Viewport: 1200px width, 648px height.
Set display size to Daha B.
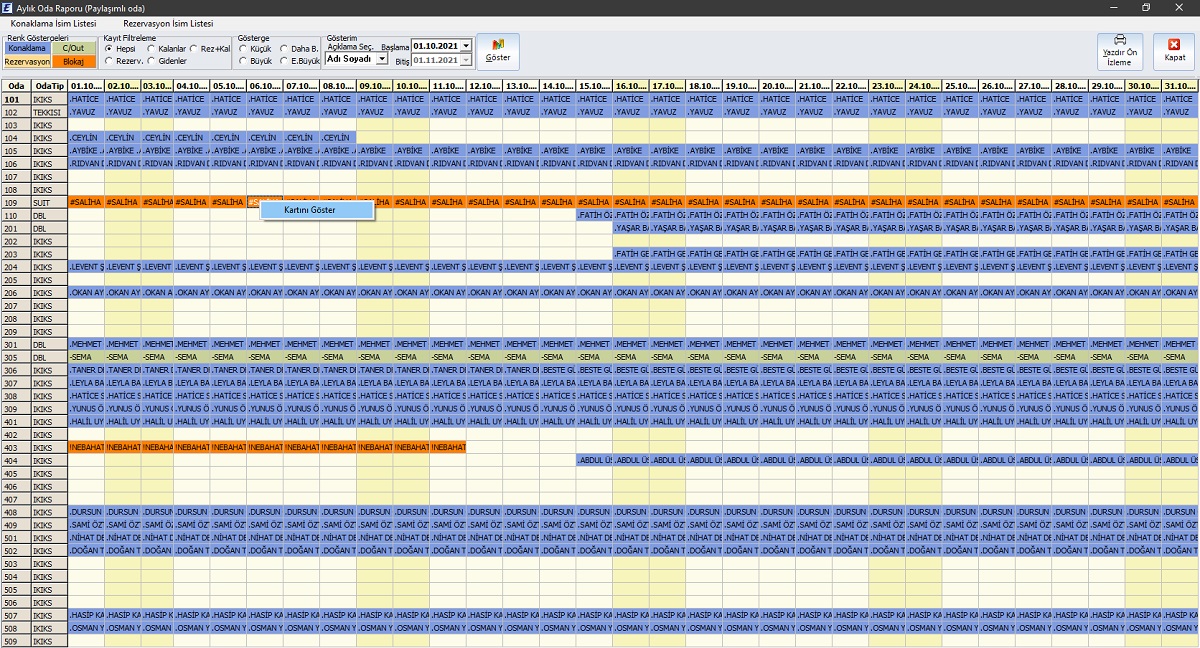pos(299,48)
